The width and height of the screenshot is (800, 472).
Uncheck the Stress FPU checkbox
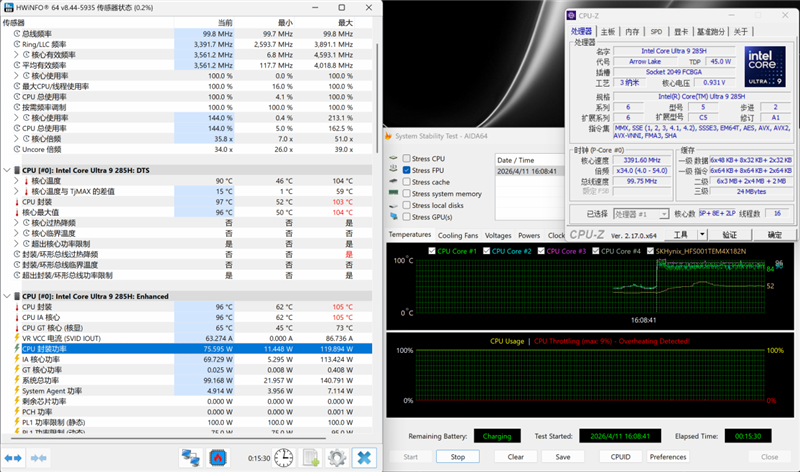(406, 170)
